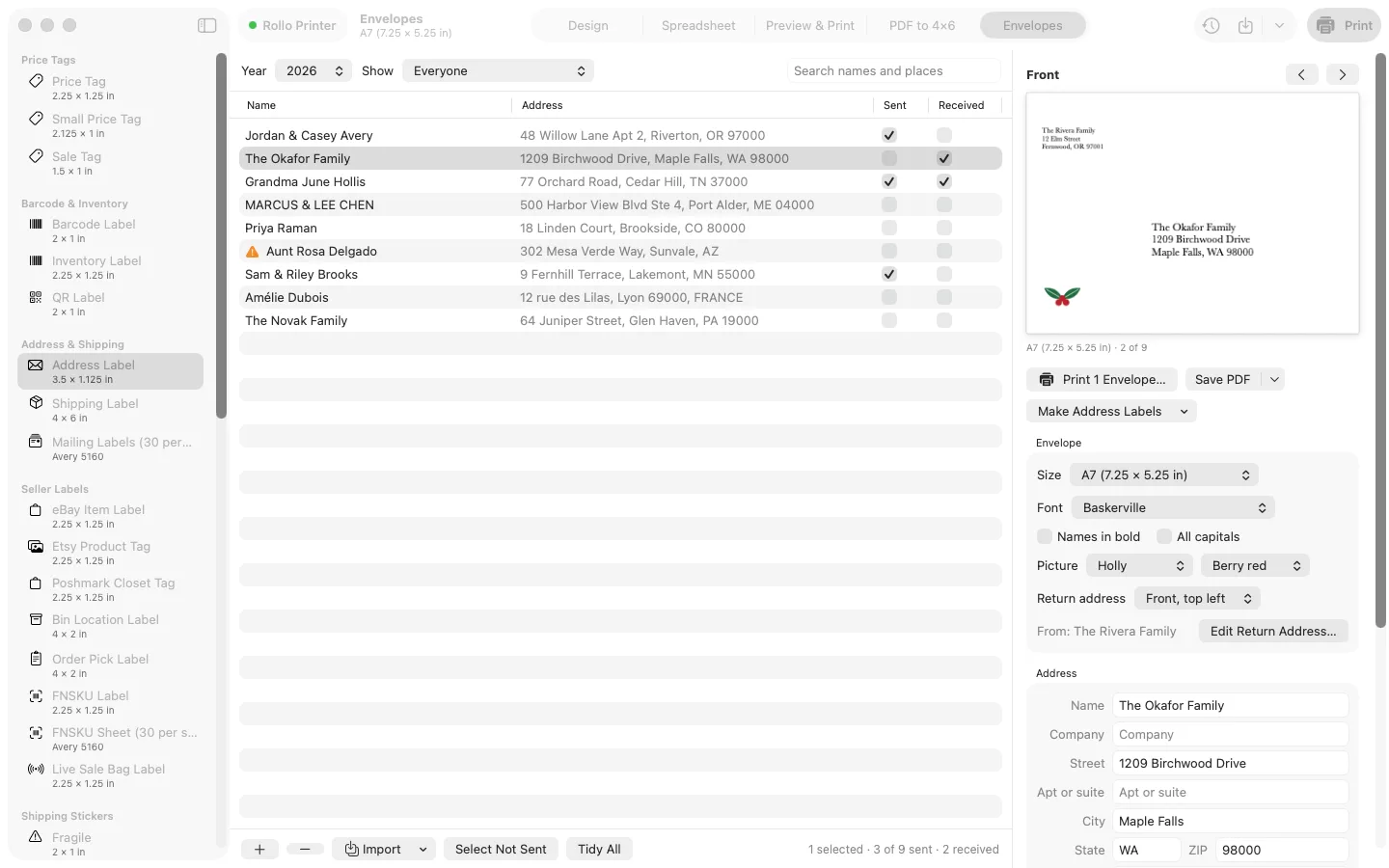This screenshot has height=868, width=1389.
Task: Click the Print 1 Envelope button
Action: click(1103, 379)
